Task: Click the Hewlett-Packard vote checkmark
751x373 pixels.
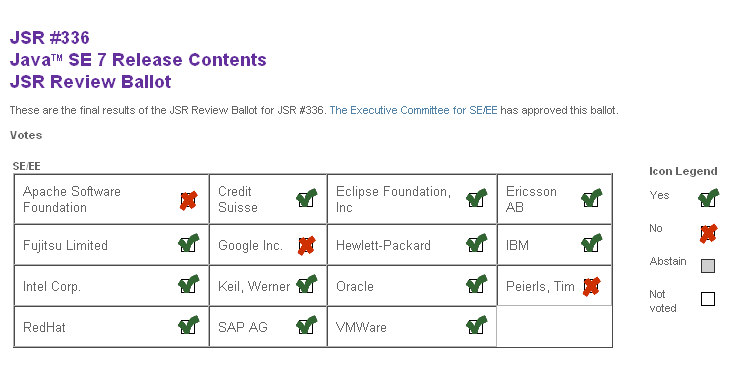Action: point(477,243)
